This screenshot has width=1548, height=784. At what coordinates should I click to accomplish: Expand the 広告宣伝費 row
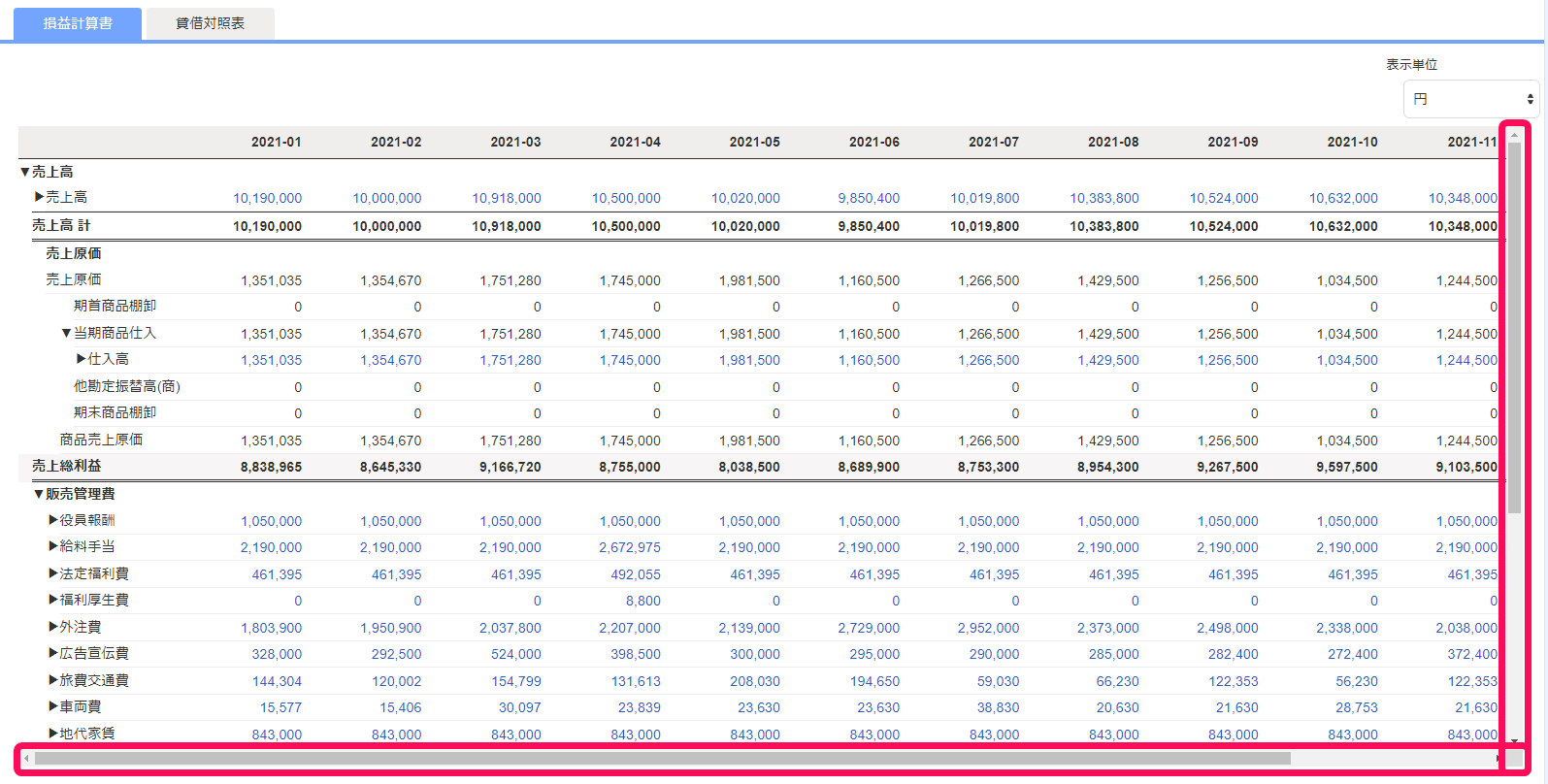[x=53, y=653]
